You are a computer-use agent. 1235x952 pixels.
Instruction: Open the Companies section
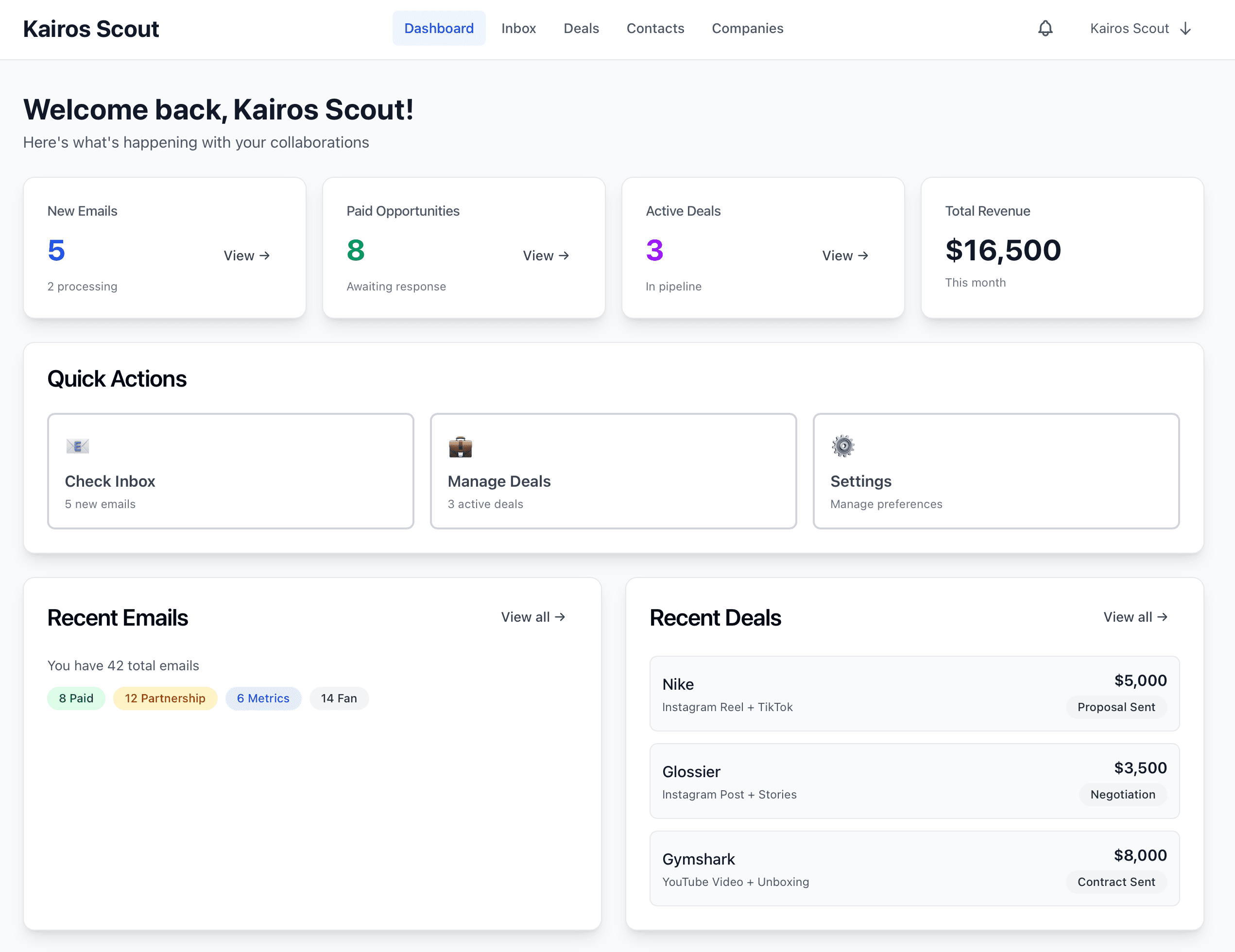[x=748, y=28]
